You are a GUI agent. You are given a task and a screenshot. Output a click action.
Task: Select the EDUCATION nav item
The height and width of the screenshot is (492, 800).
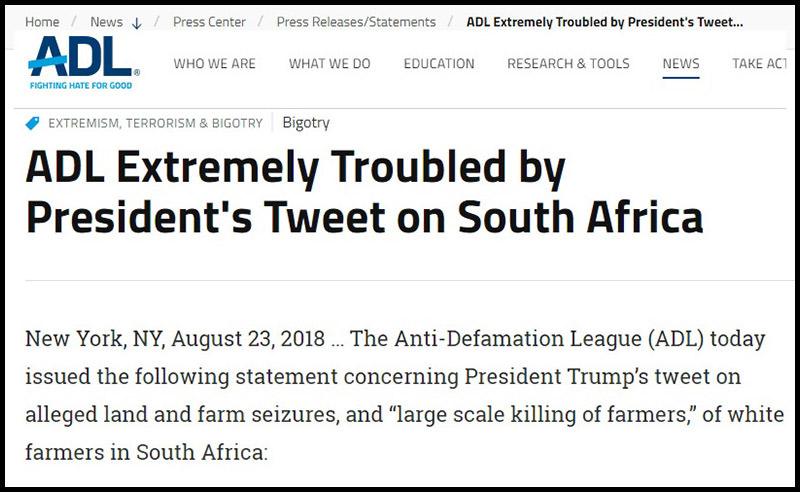(x=439, y=64)
